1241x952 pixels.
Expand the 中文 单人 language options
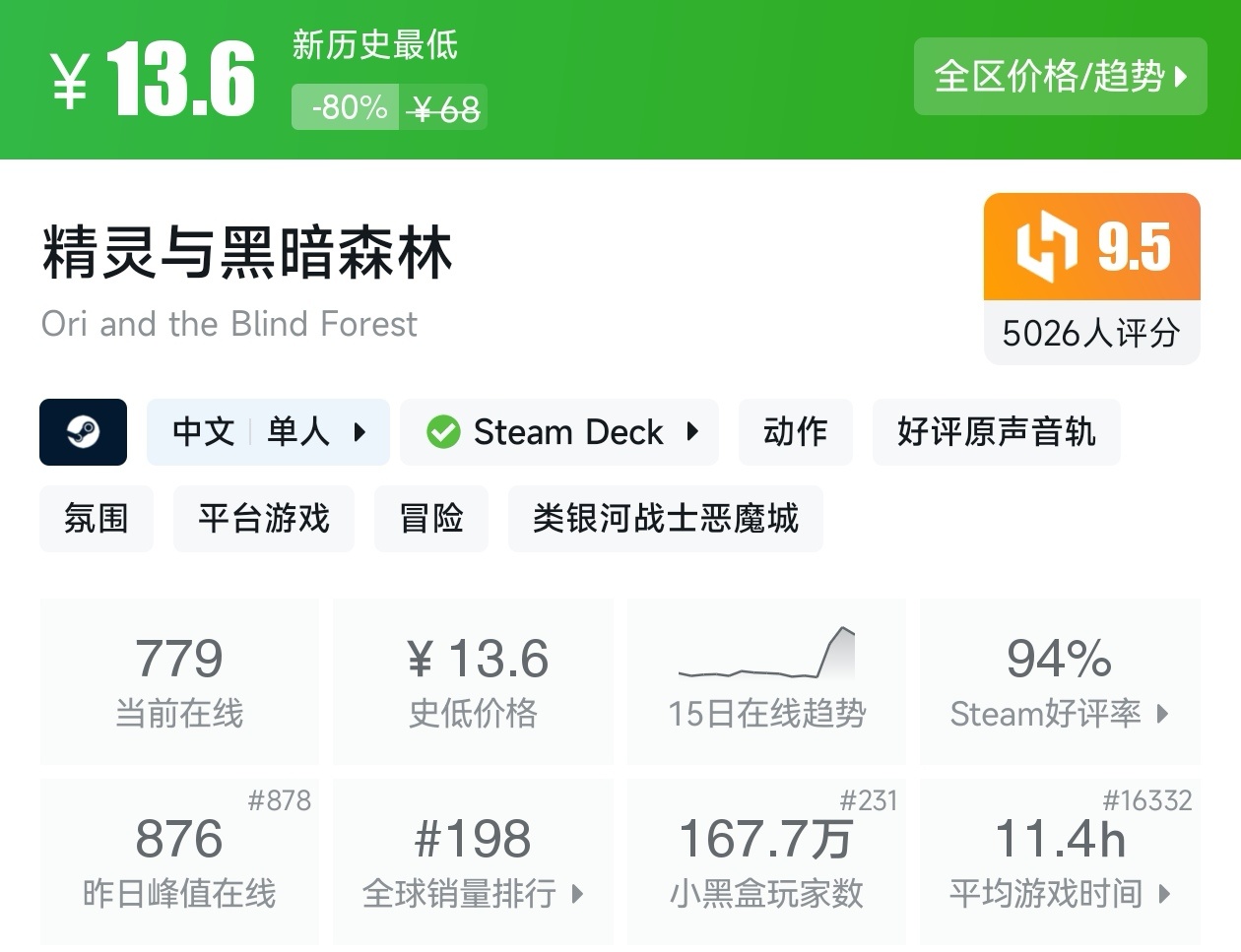[267, 431]
